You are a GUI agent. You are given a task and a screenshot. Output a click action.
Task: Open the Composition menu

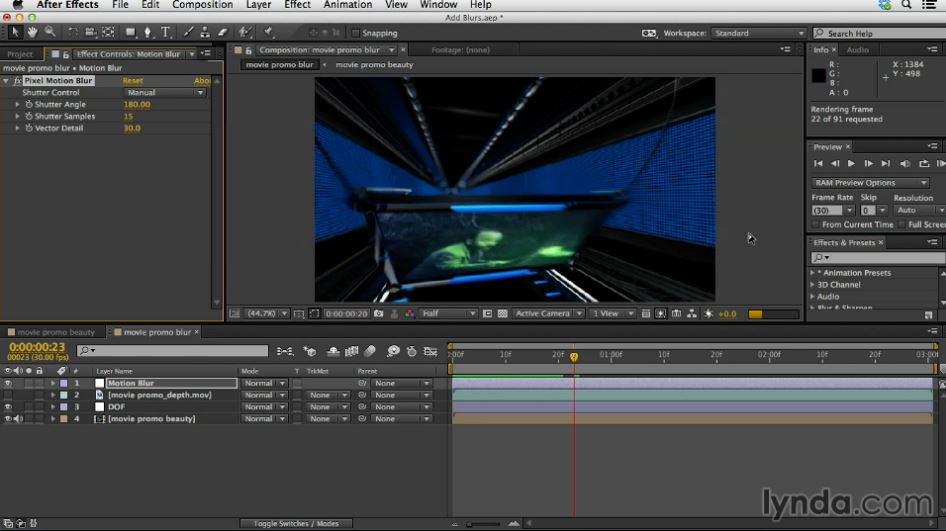click(202, 5)
